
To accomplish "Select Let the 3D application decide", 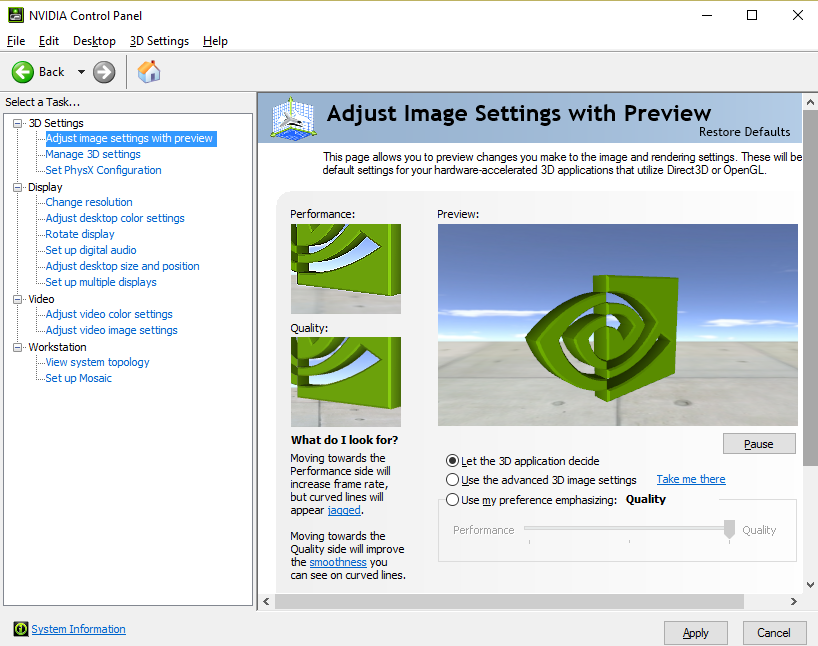I will (x=452, y=461).
